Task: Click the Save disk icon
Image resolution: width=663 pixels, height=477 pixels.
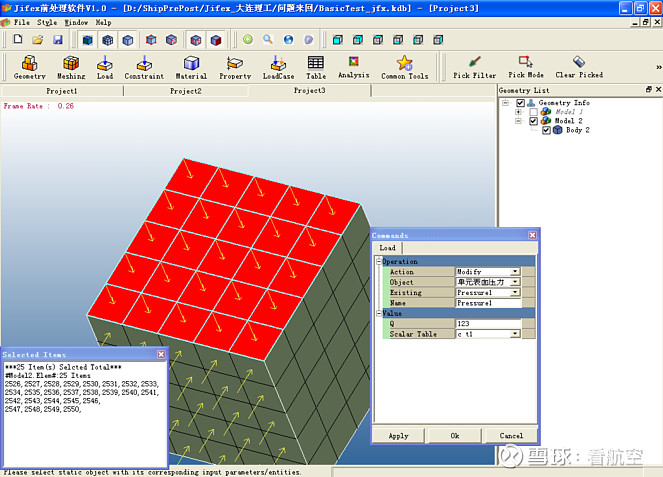Action: 58,40
